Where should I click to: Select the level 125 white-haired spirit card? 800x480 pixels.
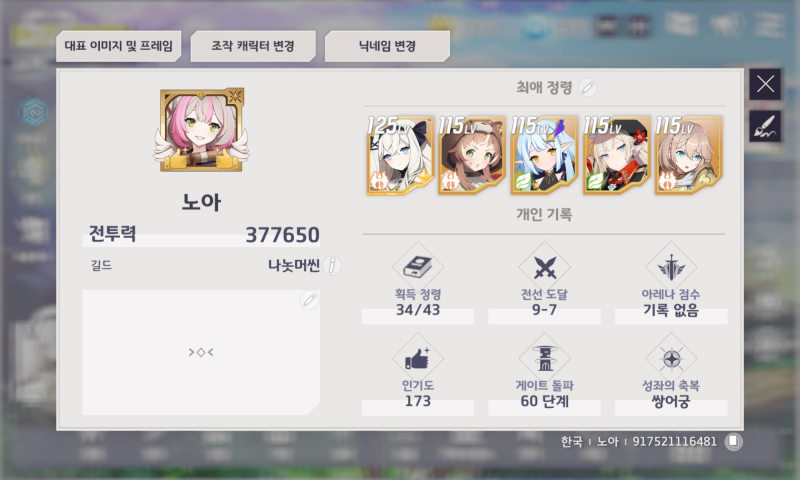(400, 155)
